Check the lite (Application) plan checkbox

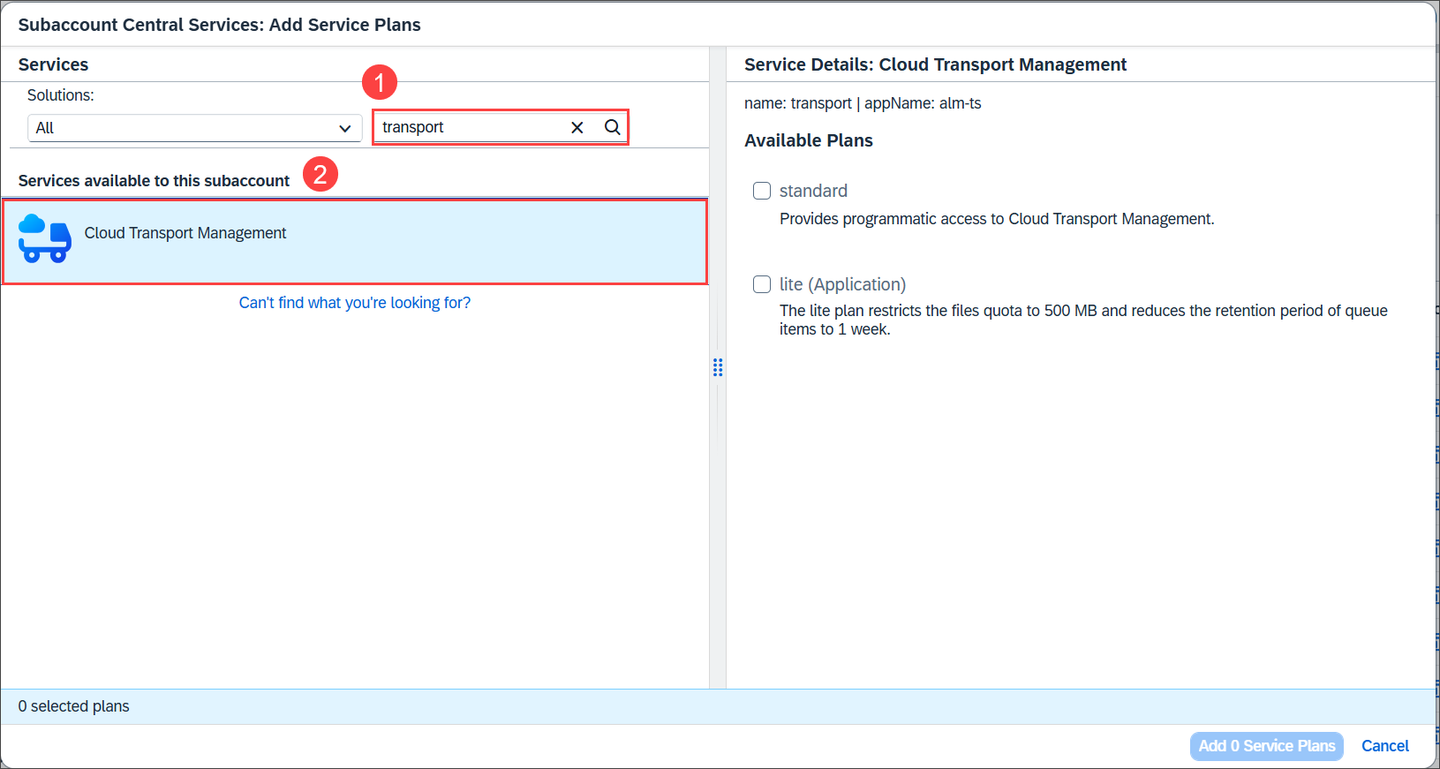762,285
